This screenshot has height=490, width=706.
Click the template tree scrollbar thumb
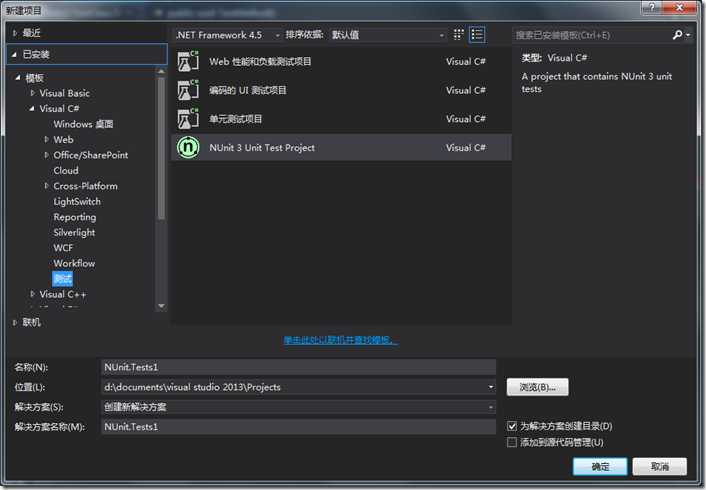coord(161,149)
